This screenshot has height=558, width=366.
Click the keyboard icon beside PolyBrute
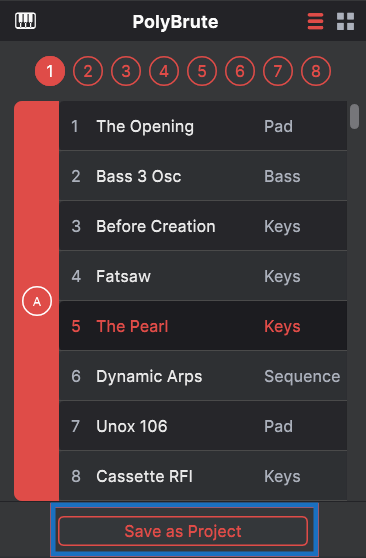point(25,21)
